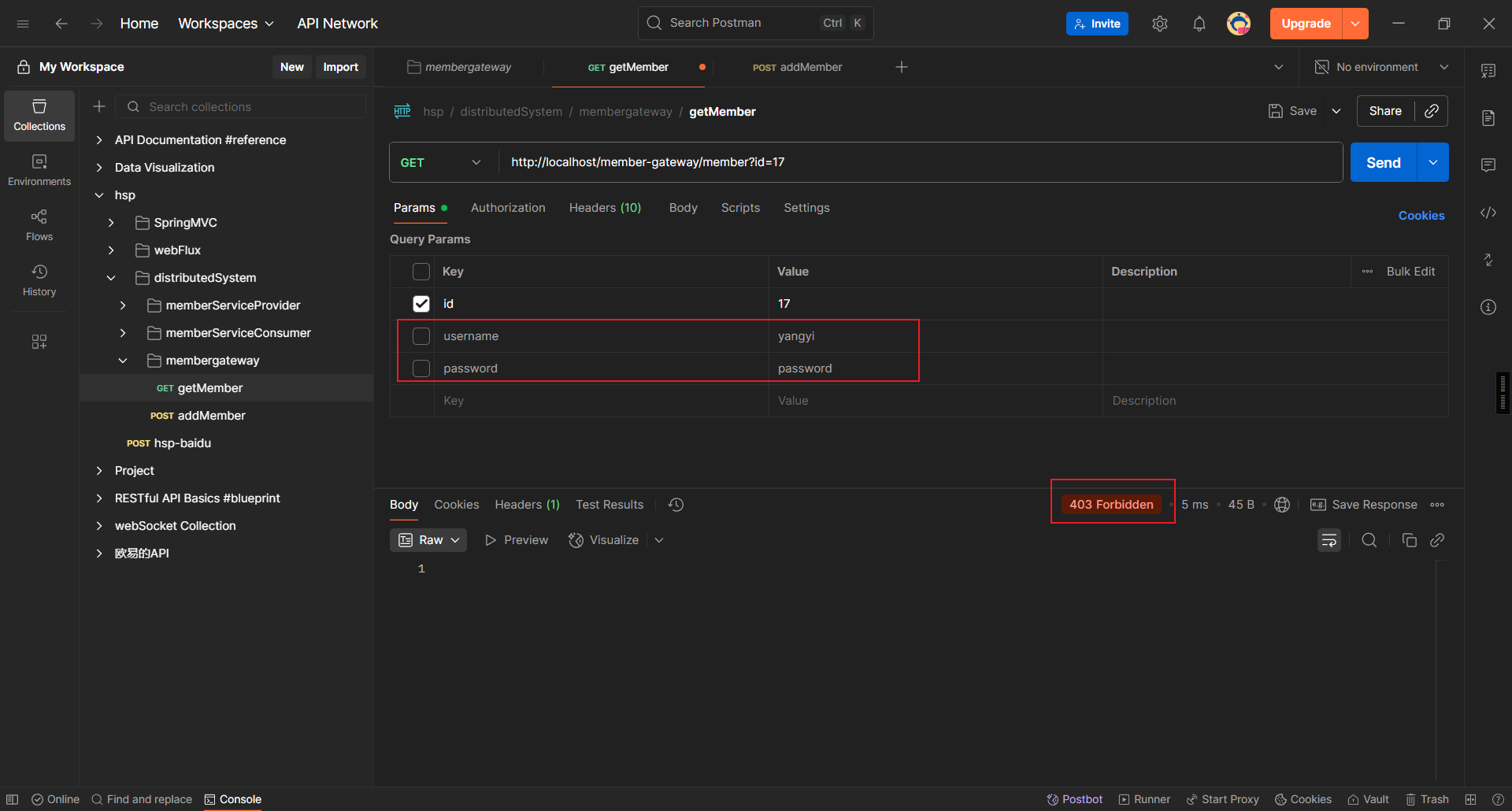The width and height of the screenshot is (1512, 811).
Task: Open the Flows sidebar panel
Action: coord(39,224)
